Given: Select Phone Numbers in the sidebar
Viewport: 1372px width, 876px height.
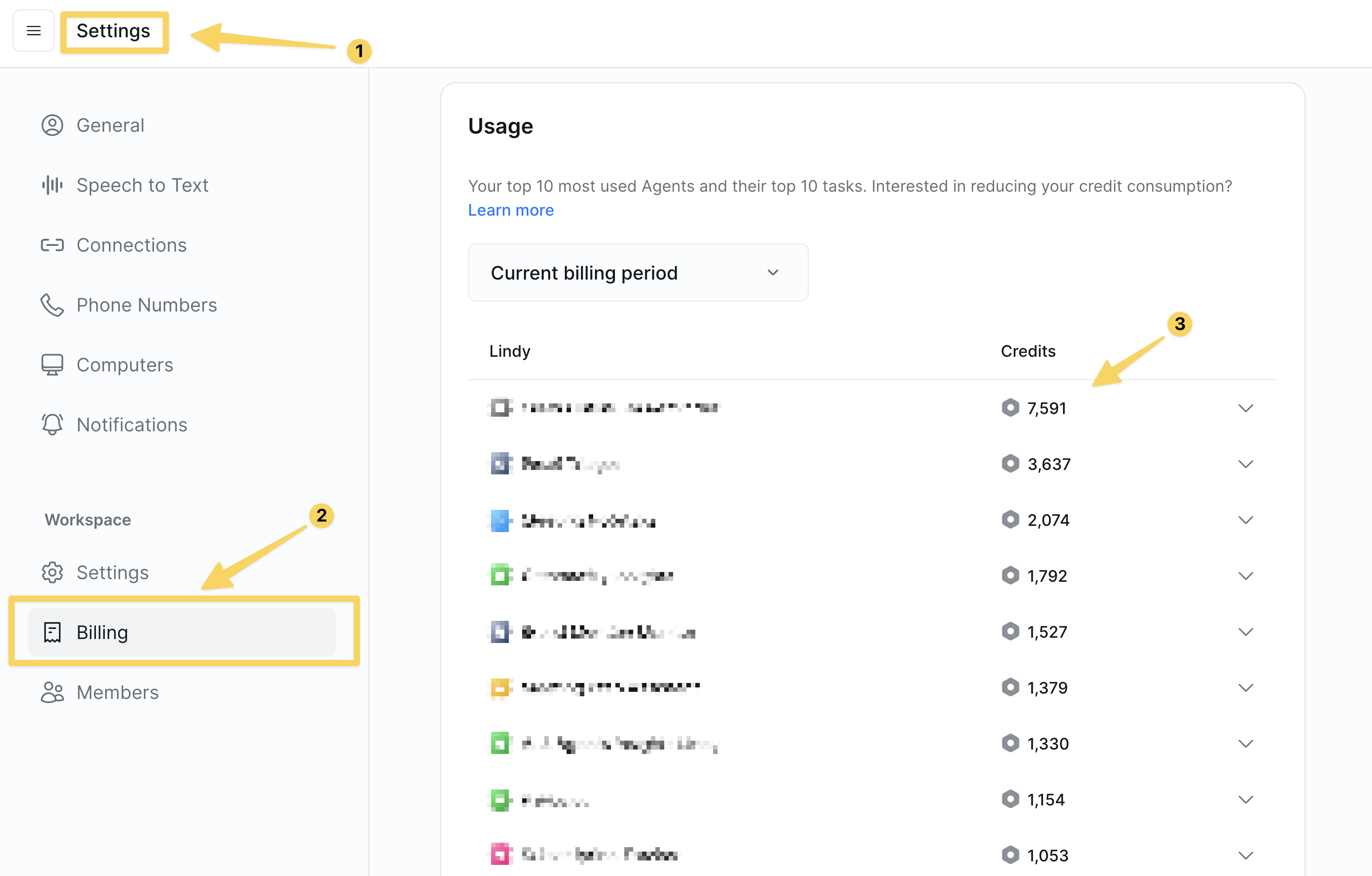Looking at the screenshot, I should click(x=147, y=305).
